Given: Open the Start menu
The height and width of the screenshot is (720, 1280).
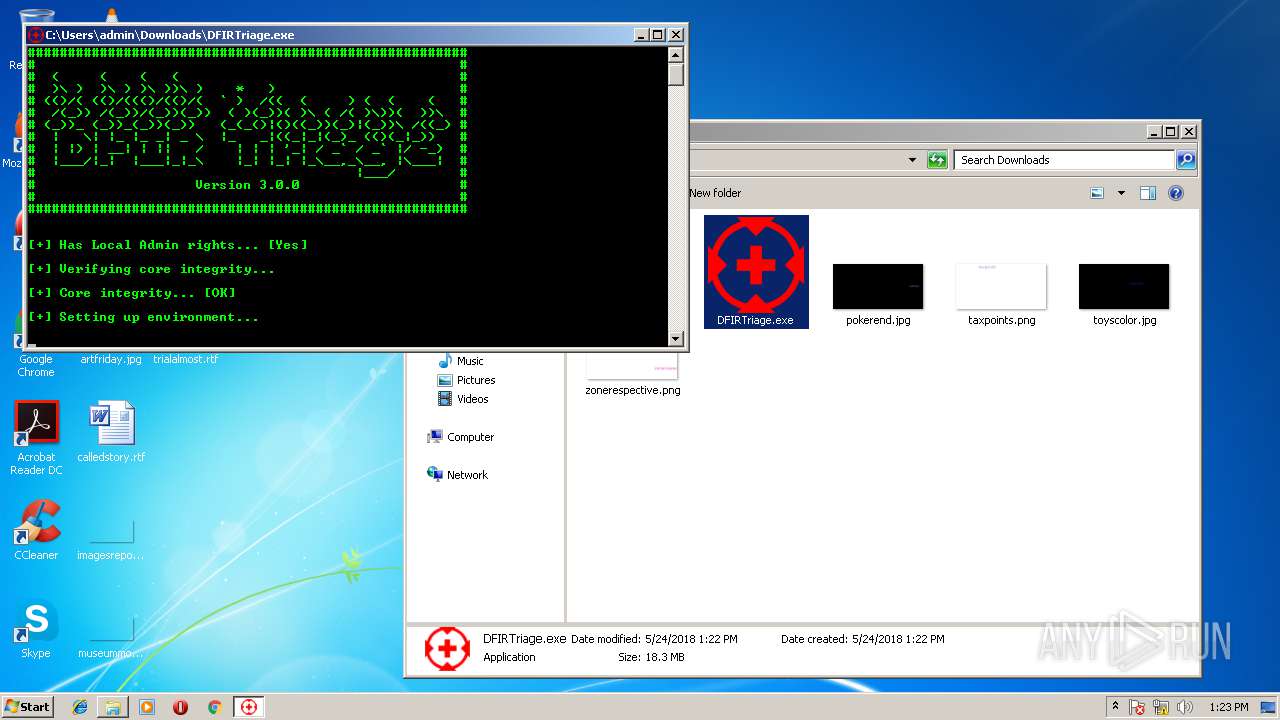Looking at the screenshot, I should click(27, 706).
